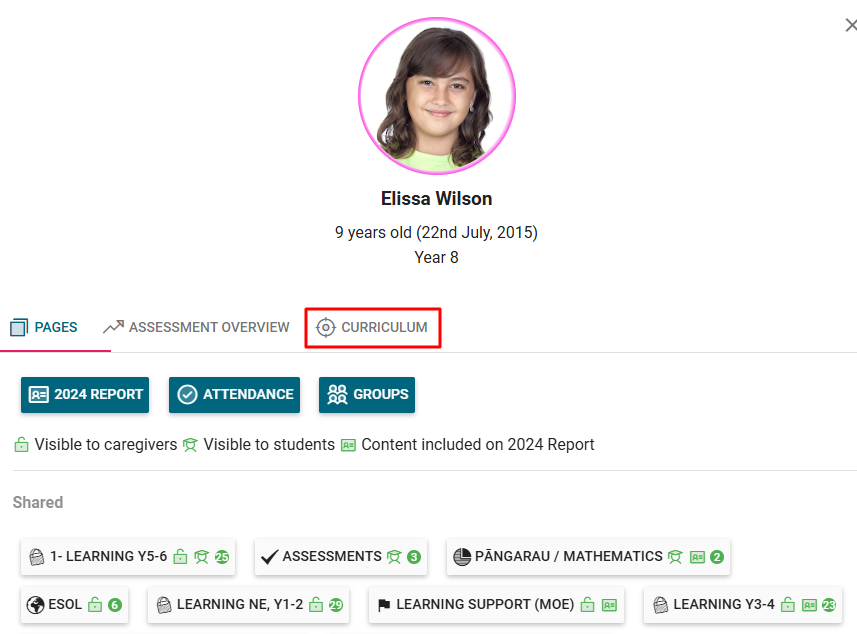The image size is (857, 634).
Task: Close the student profile dialog
Action: 850,25
